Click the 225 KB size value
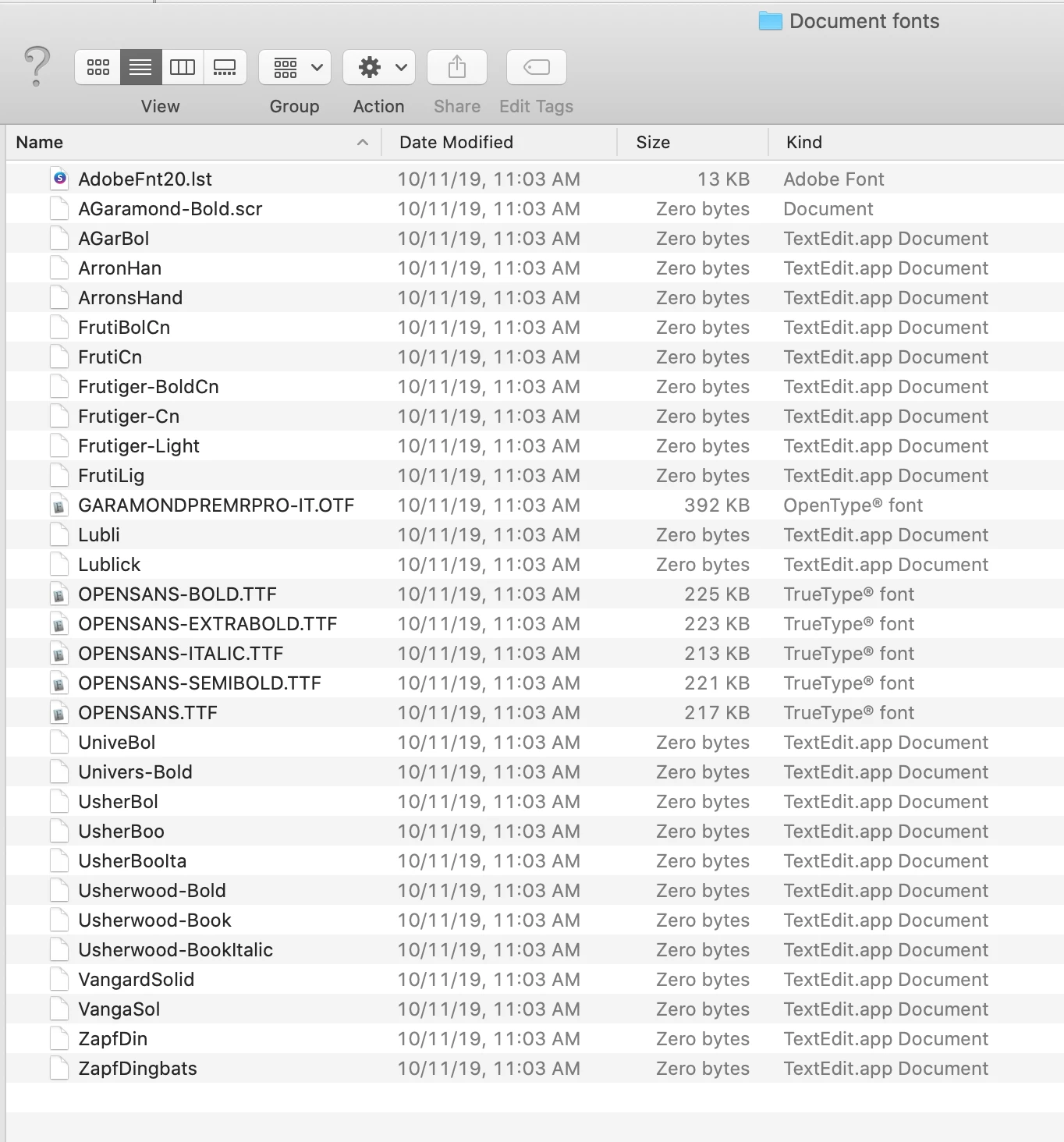1064x1142 pixels. [717, 594]
